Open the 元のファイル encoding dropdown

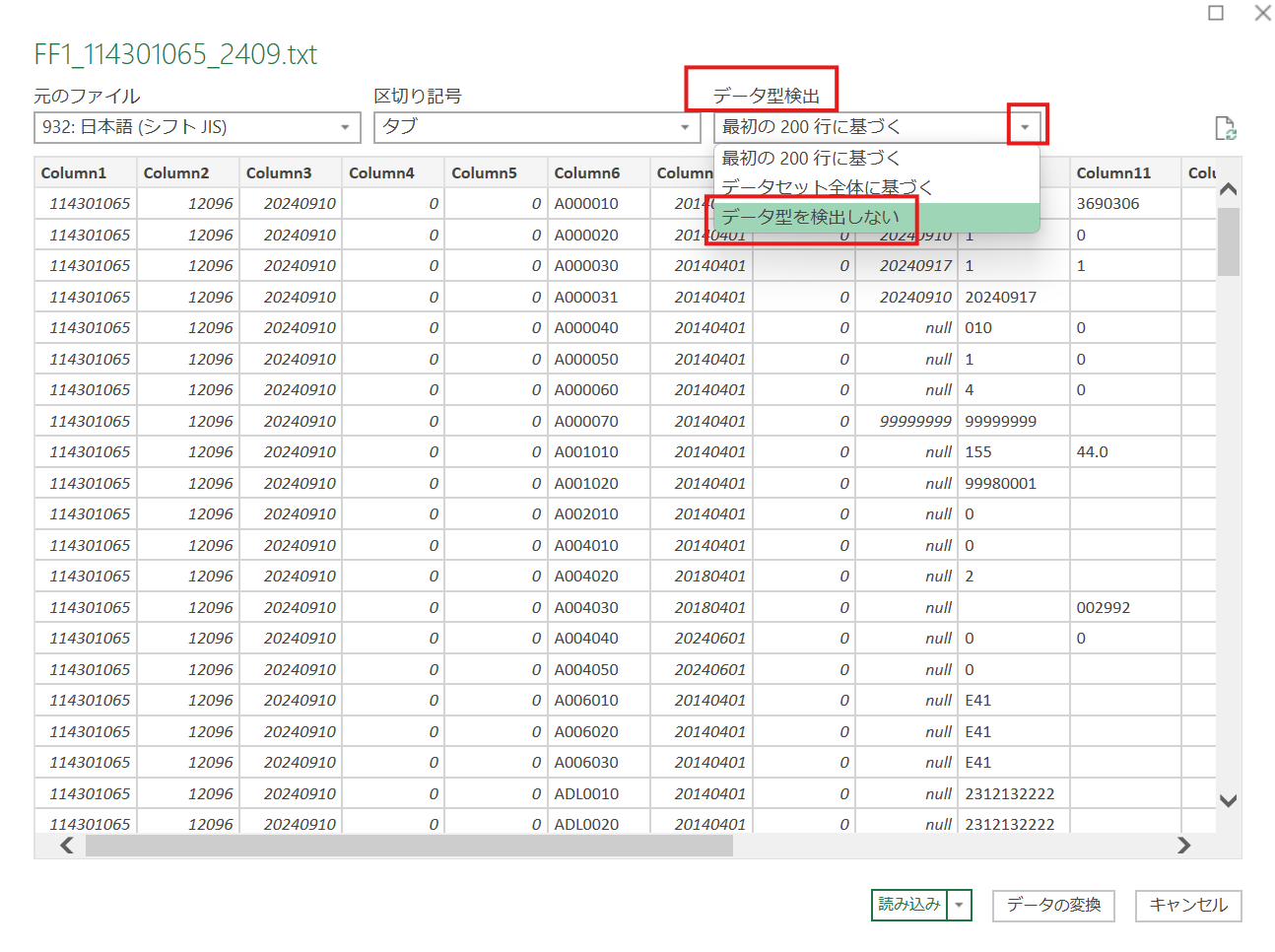197,127
